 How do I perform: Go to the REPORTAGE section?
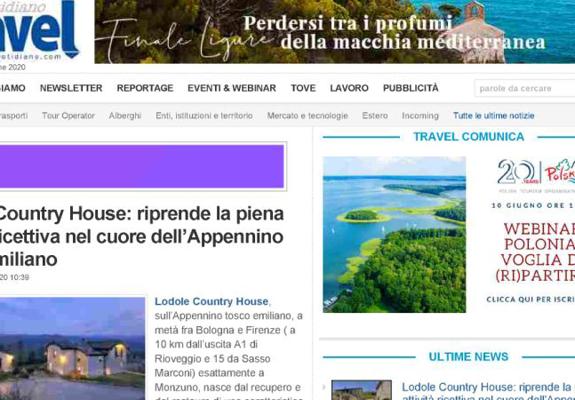tap(145, 88)
